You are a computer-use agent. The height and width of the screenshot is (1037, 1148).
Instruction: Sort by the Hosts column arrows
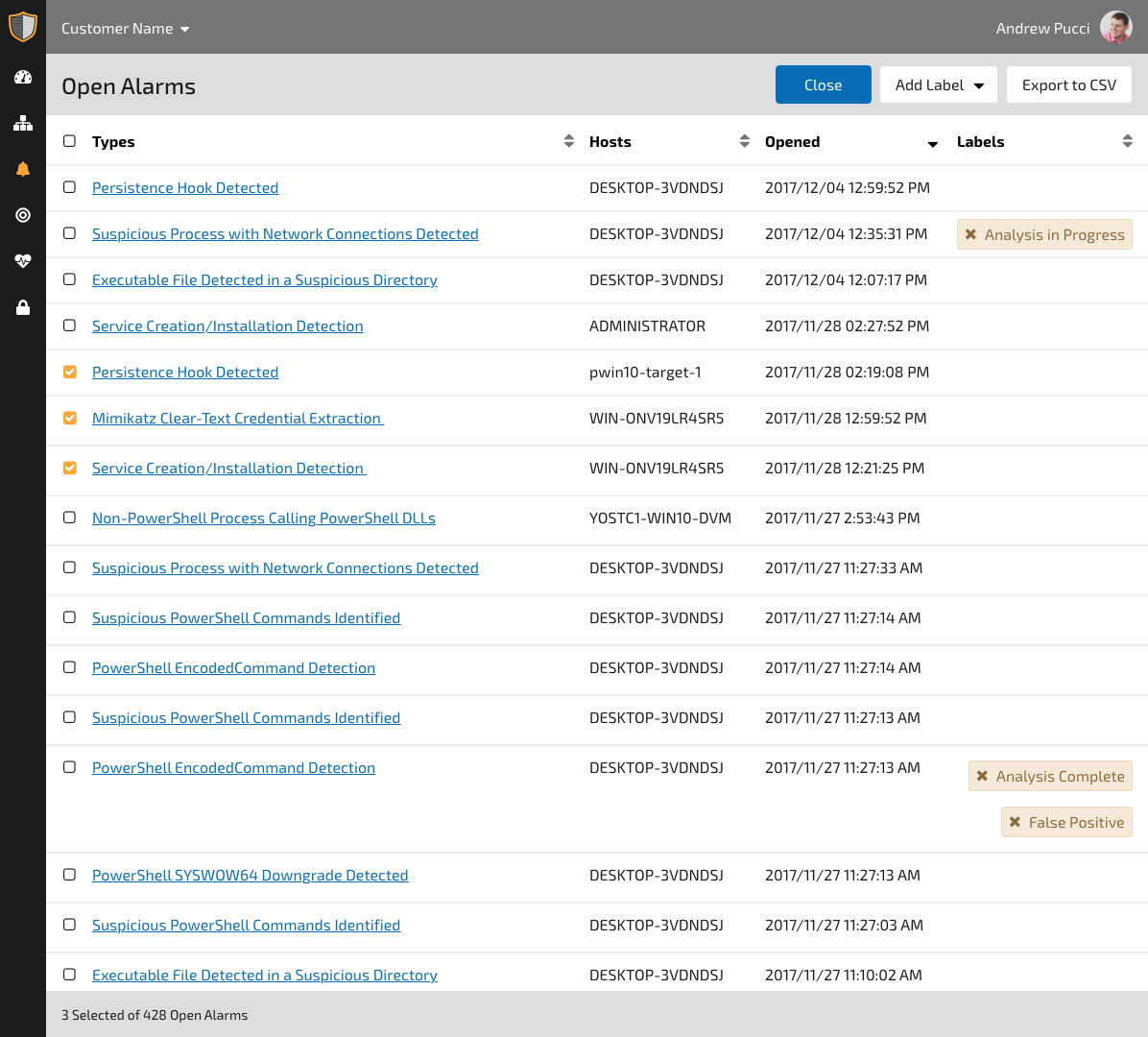(x=745, y=141)
